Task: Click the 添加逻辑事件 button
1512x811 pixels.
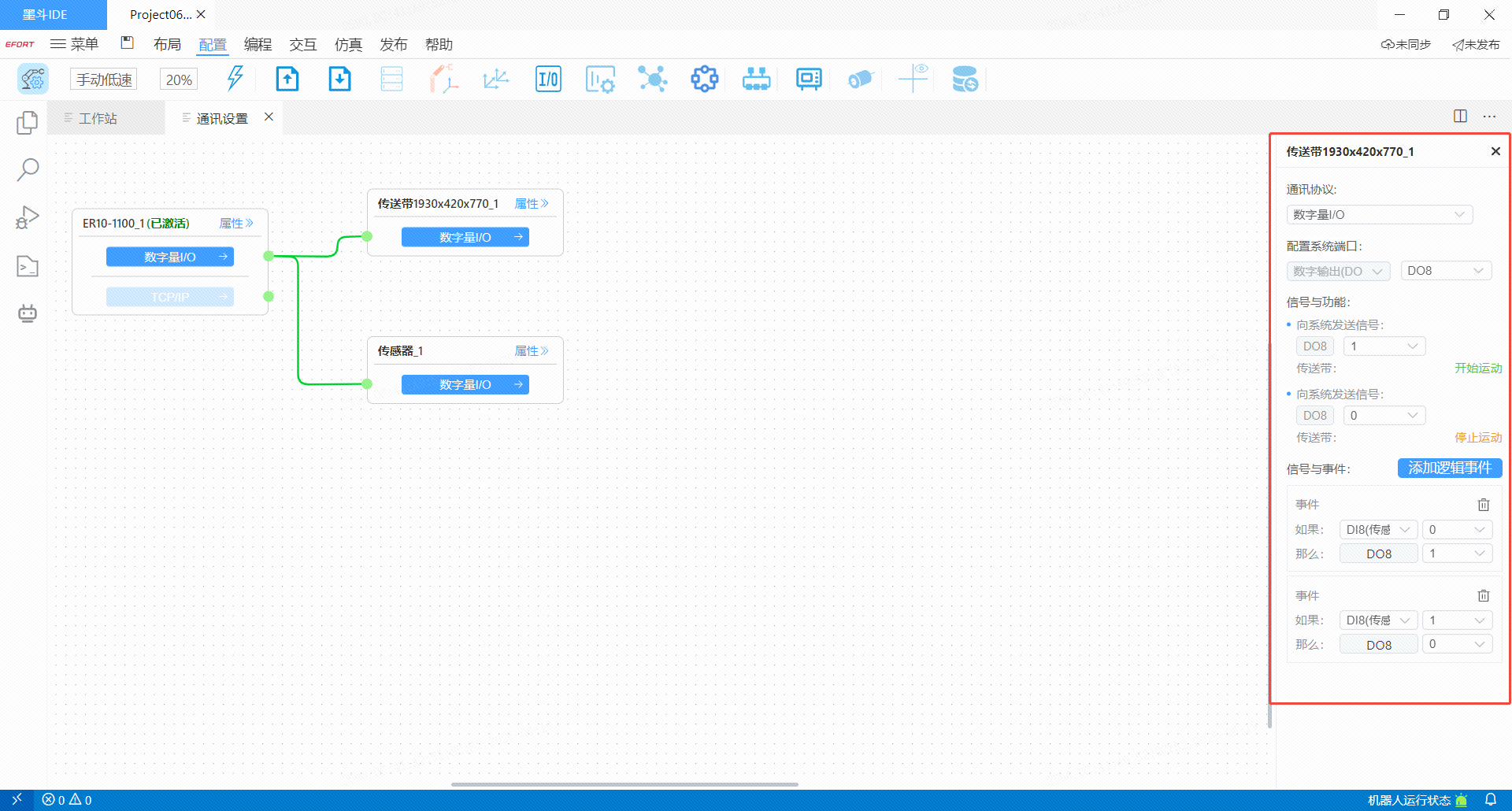Action: click(1449, 468)
